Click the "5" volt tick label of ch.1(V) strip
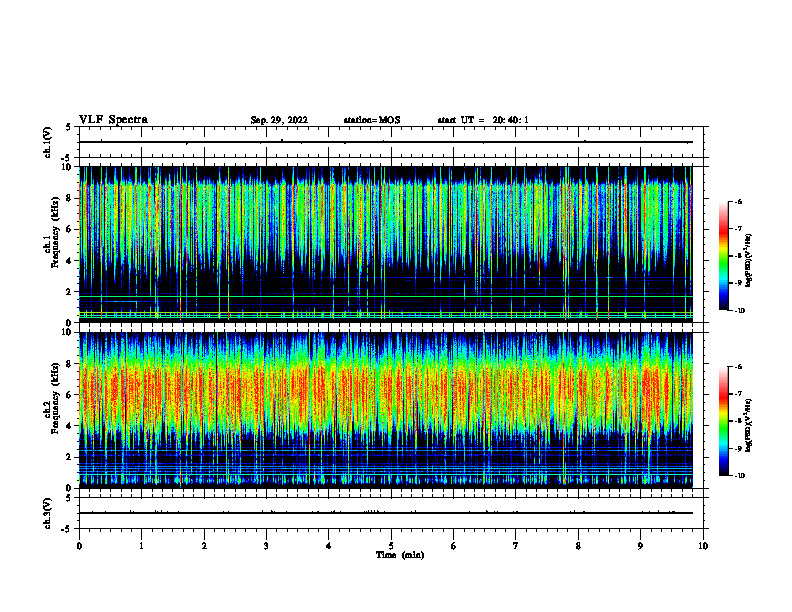 coord(69,127)
